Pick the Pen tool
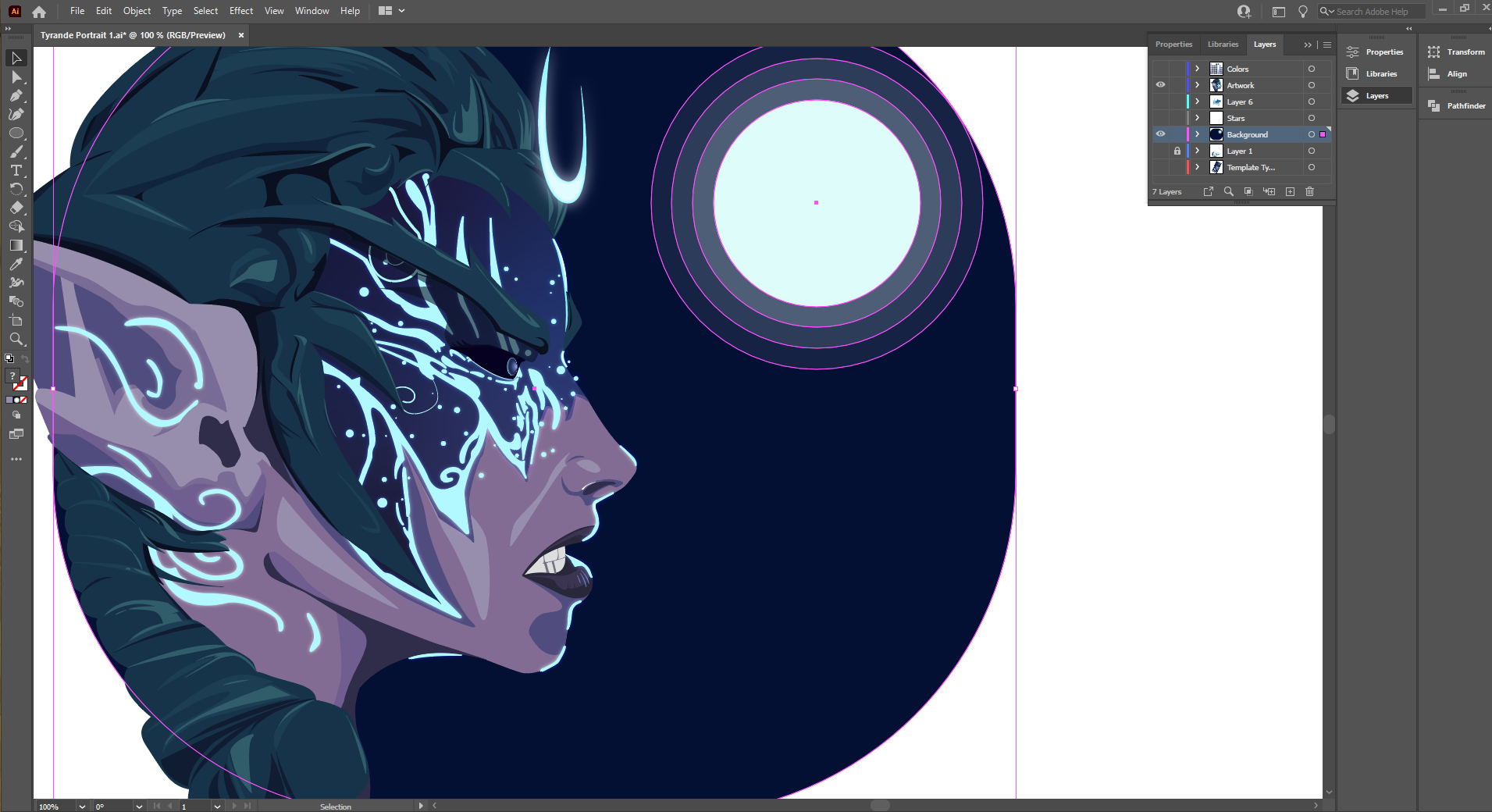 coord(16,95)
